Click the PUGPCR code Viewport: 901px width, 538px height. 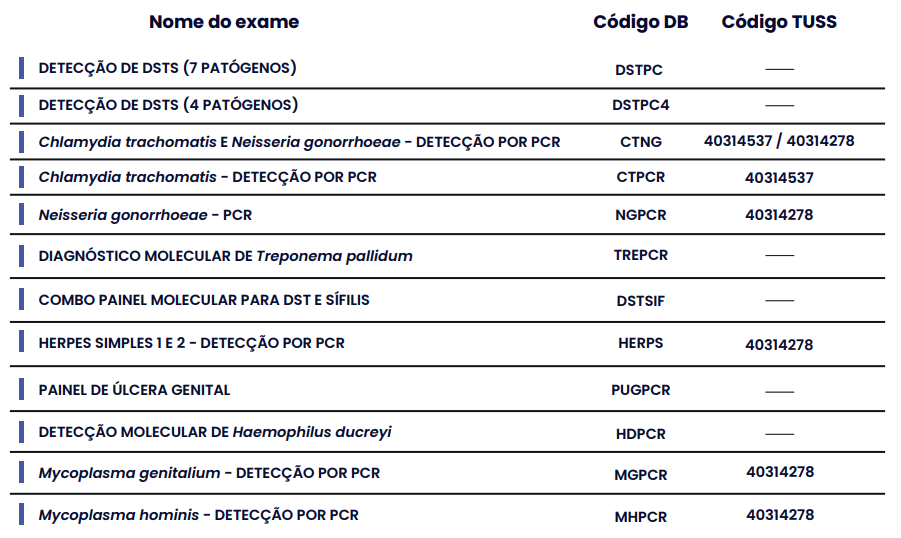click(641, 390)
